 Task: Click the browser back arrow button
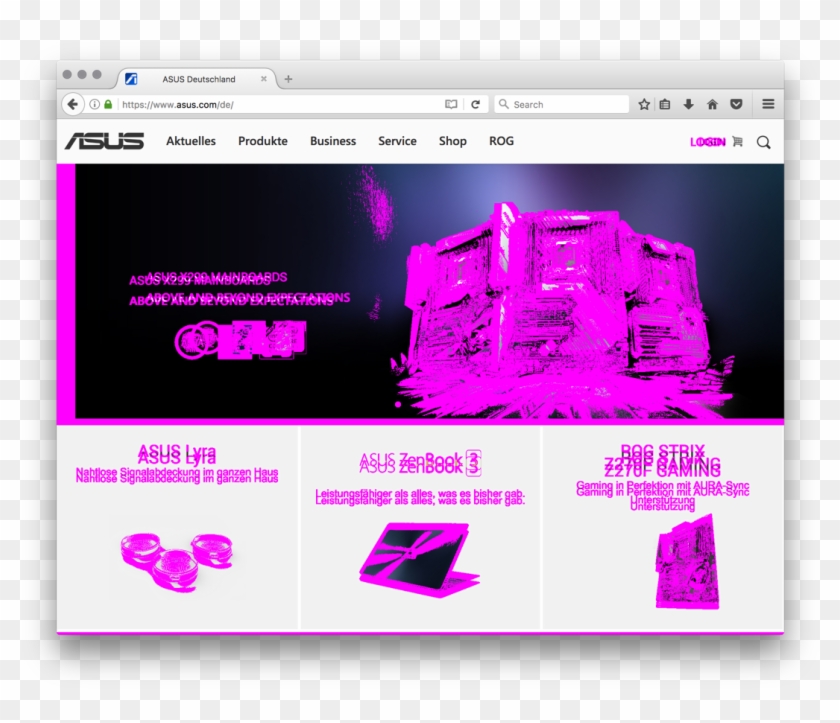(x=73, y=104)
